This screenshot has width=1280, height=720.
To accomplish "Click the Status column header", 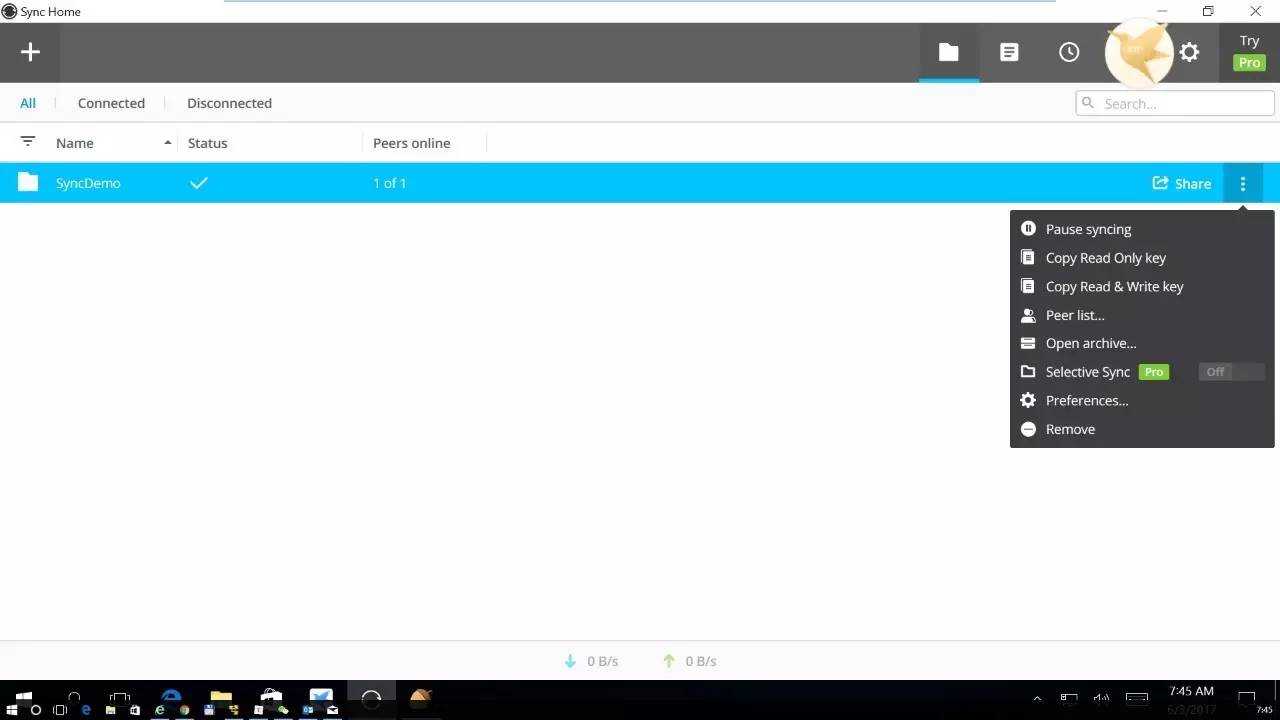I will tap(208, 143).
